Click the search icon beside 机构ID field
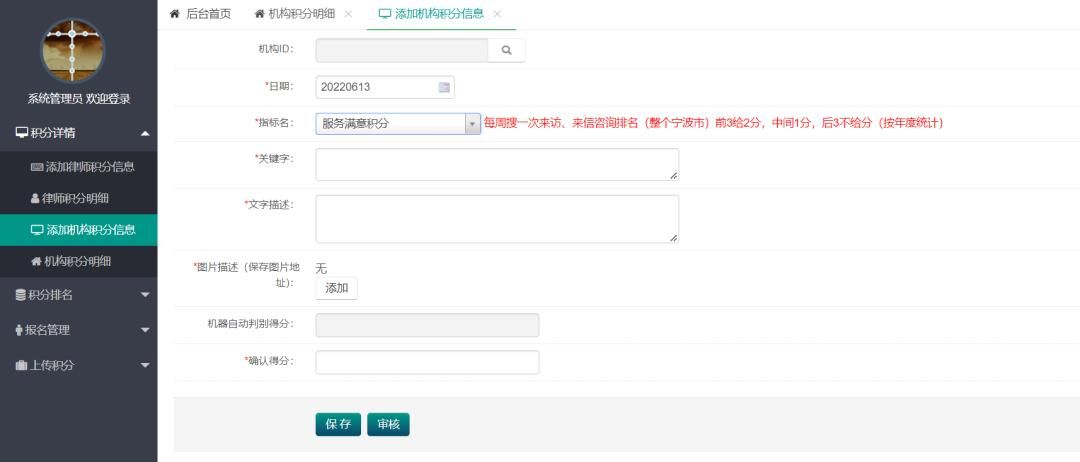Screen dimensions: 1080x462 coord(506,50)
